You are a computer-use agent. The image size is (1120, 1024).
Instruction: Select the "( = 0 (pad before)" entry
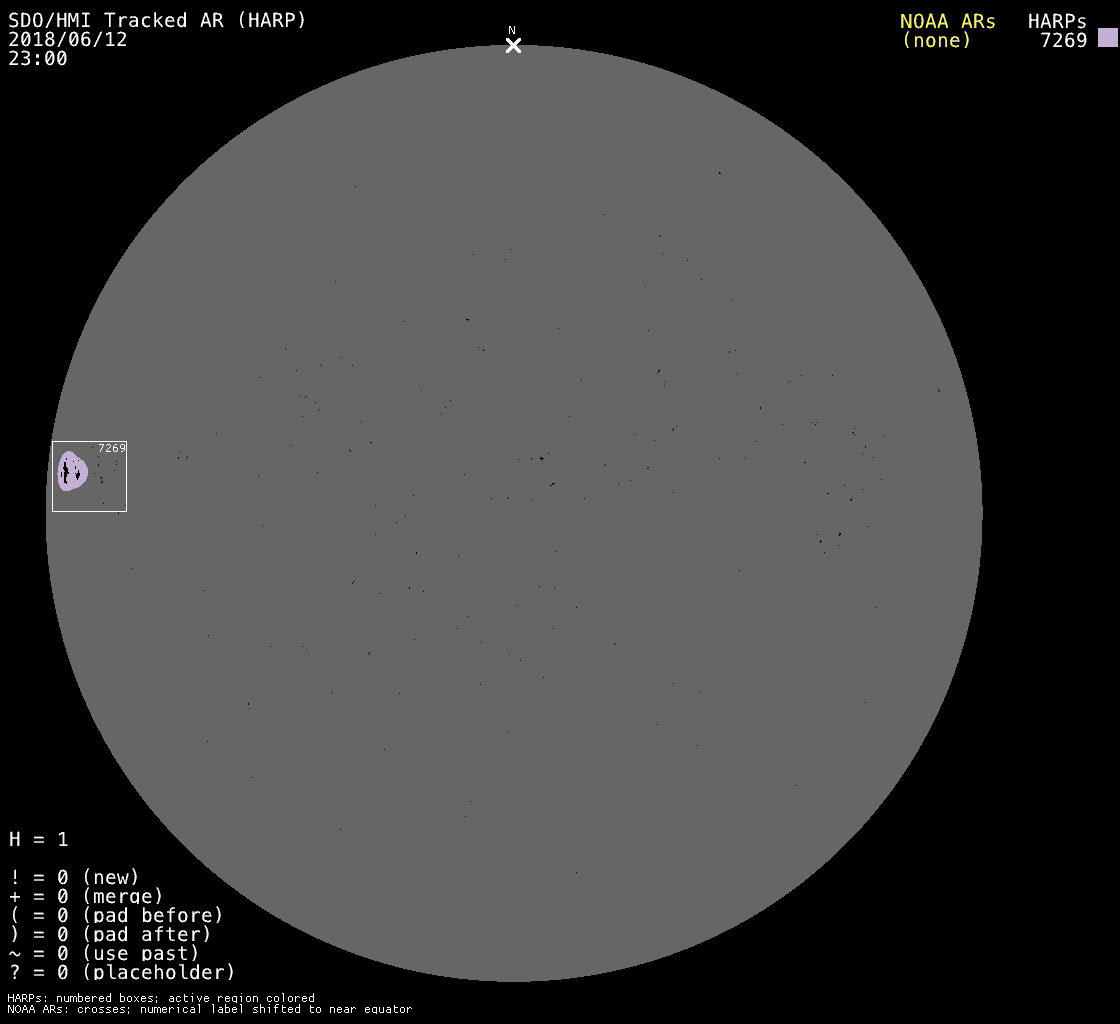116,915
